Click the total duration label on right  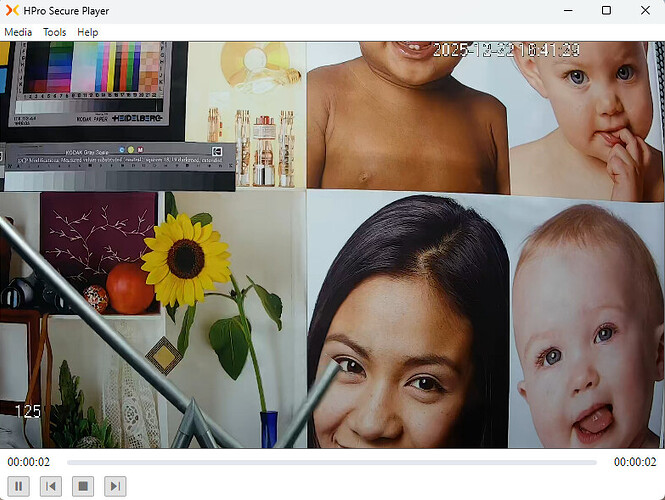pyautogui.click(x=634, y=462)
